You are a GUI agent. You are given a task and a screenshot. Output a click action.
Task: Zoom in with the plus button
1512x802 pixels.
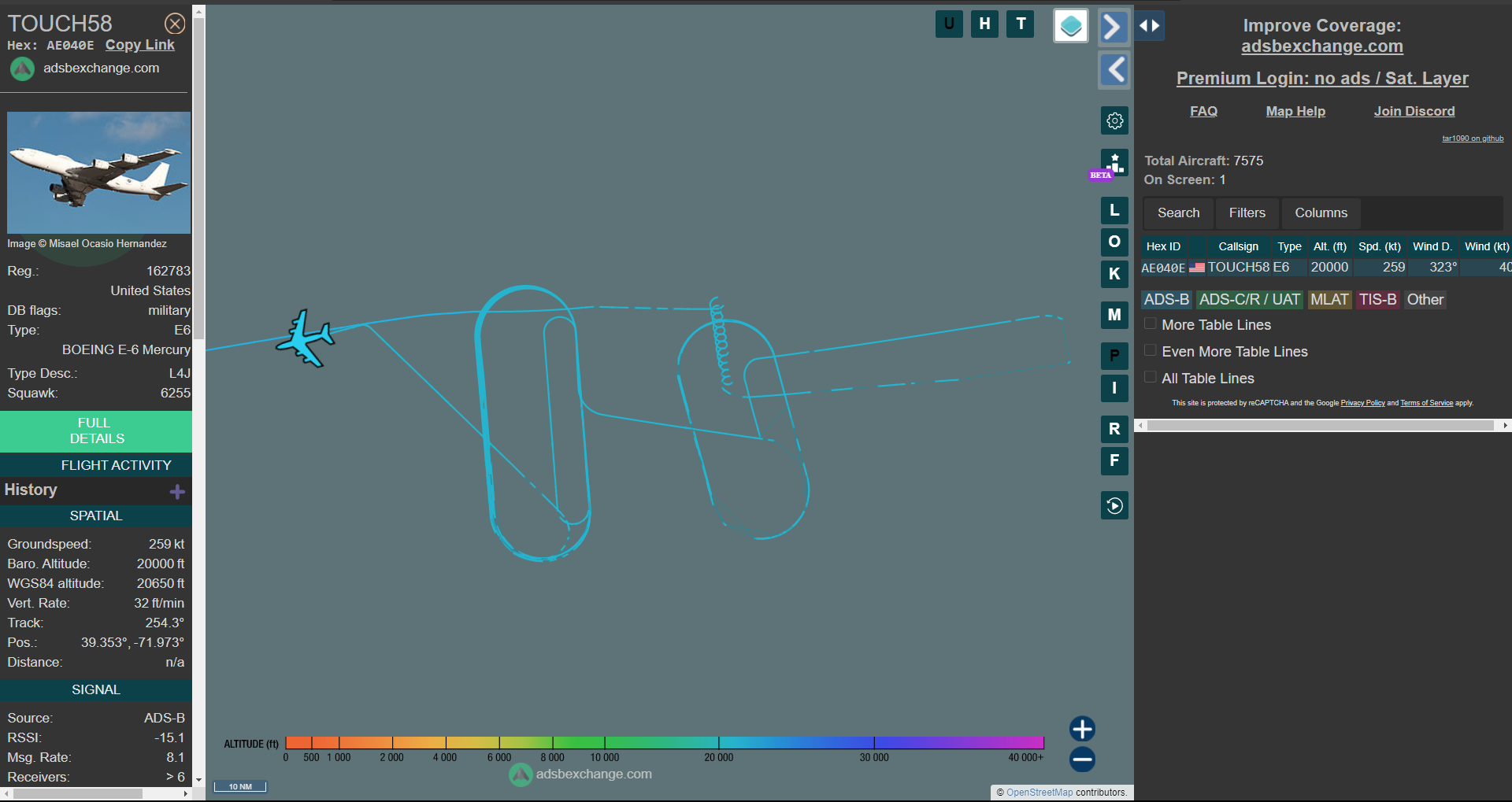coord(1082,729)
